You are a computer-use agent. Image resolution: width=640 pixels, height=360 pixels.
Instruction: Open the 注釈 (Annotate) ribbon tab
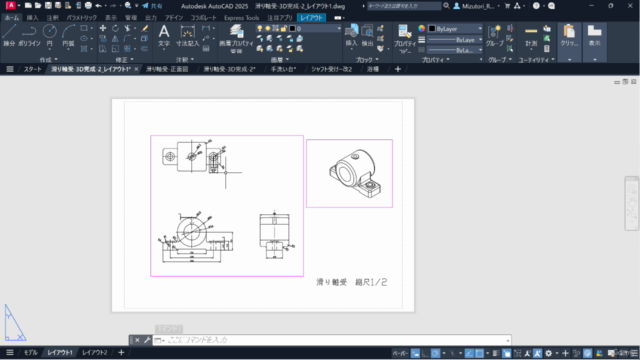tap(53, 18)
